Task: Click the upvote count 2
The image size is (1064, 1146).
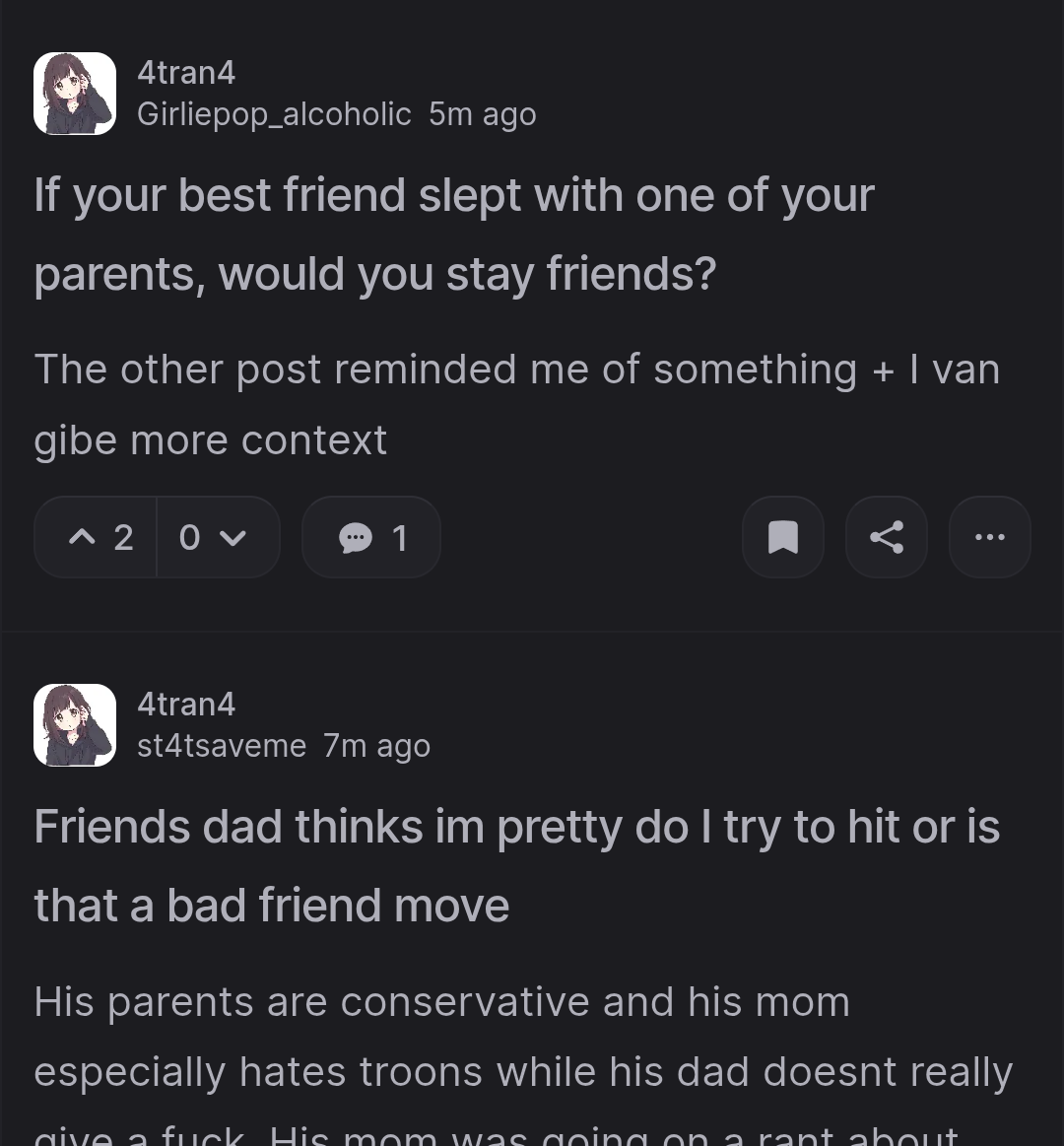Action: pyautogui.click(x=123, y=537)
